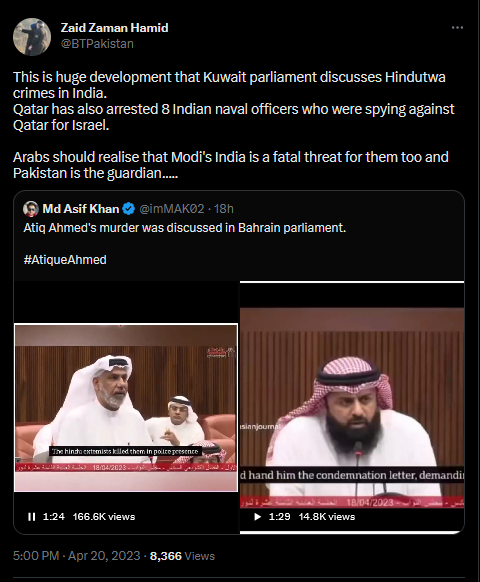Open the #AtiqueAhmed hashtag
Viewport: 480px width, 582px height.
coord(65,259)
